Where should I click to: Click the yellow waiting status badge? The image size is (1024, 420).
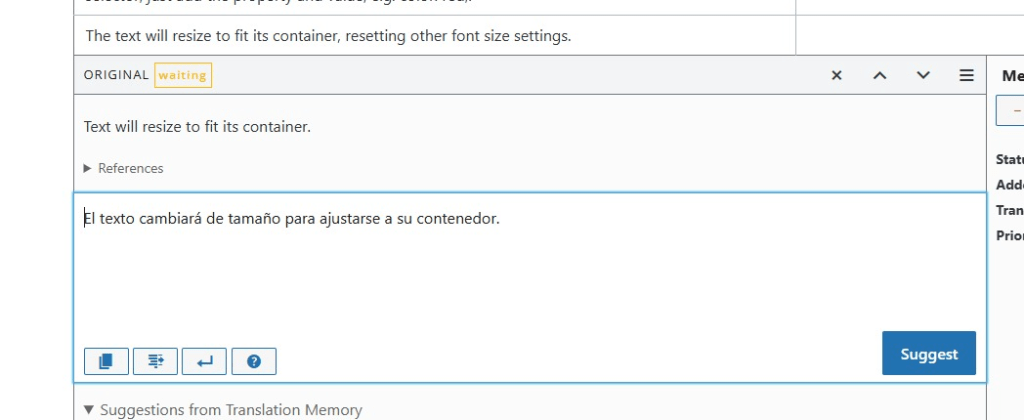click(x=182, y=75)
